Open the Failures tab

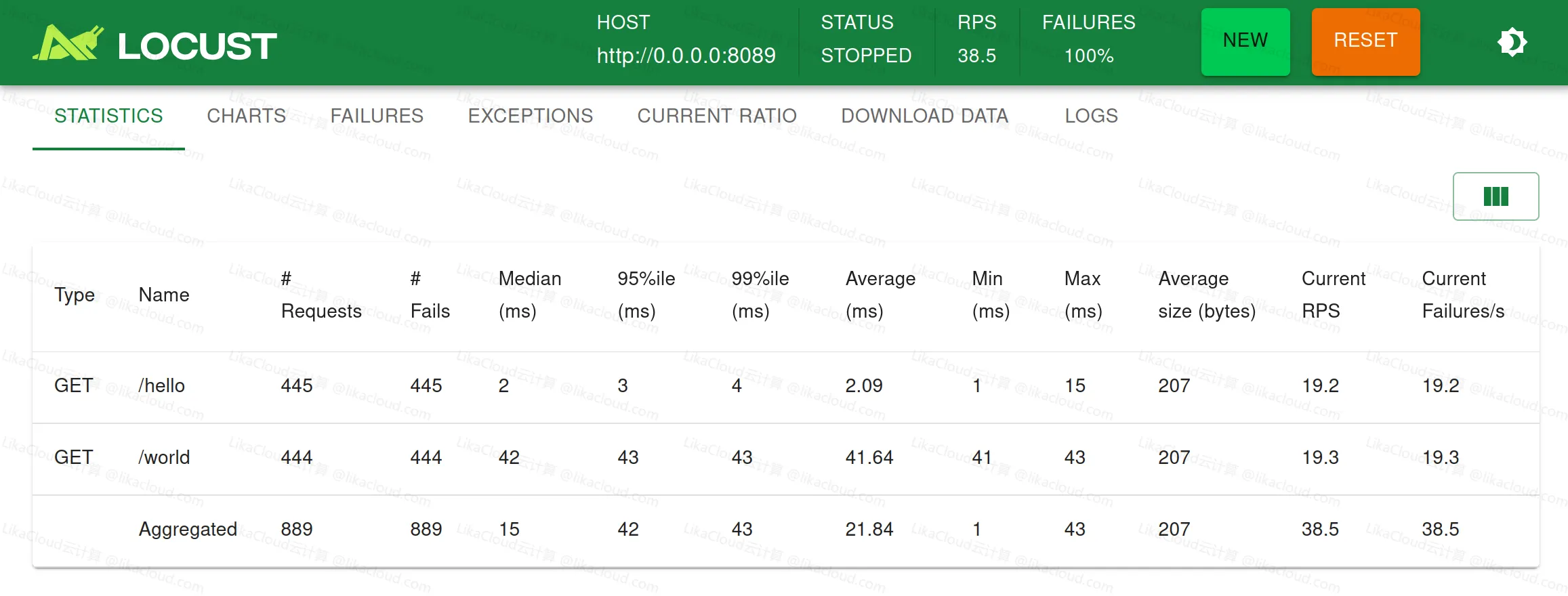click(x=377, y=116)
